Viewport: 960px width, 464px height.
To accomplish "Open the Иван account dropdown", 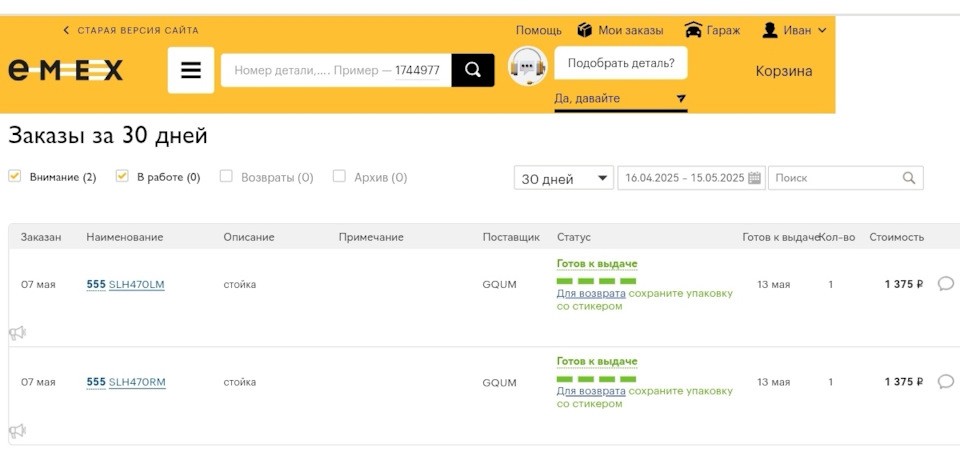I will [795, 30].
